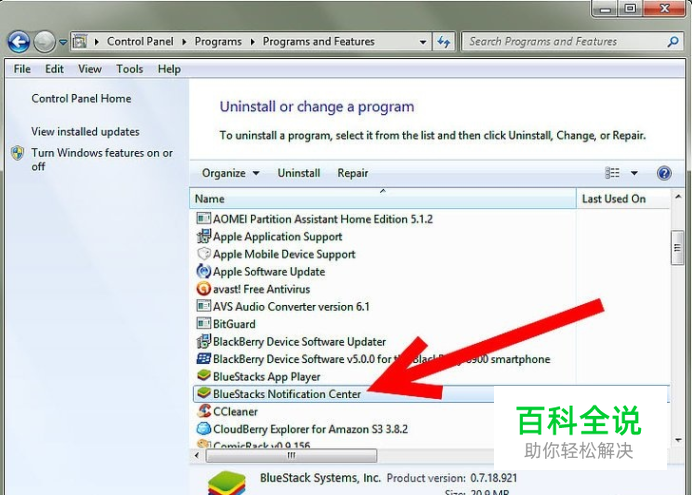Select BlueStacks App Player
The image size is (692, 495).
(267, 377)
